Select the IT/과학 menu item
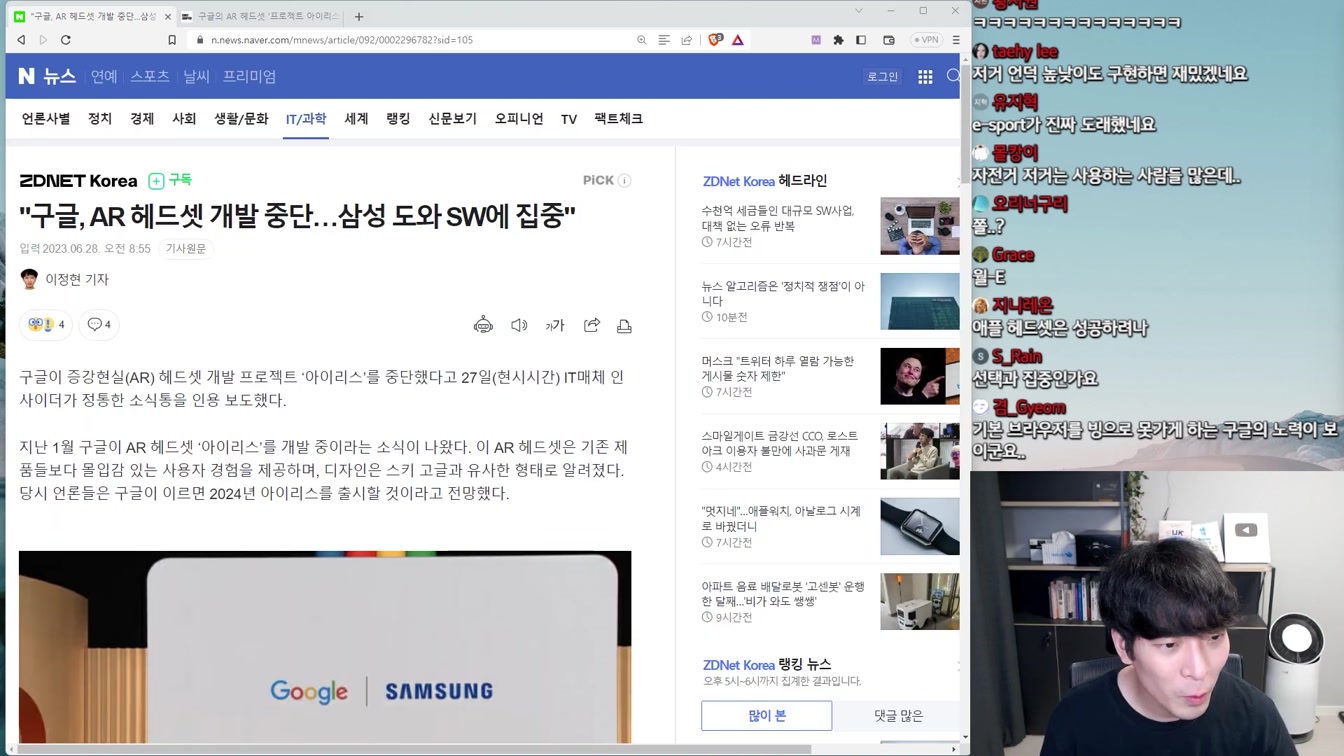This screenshot has width=1344, height=756. 306,119
